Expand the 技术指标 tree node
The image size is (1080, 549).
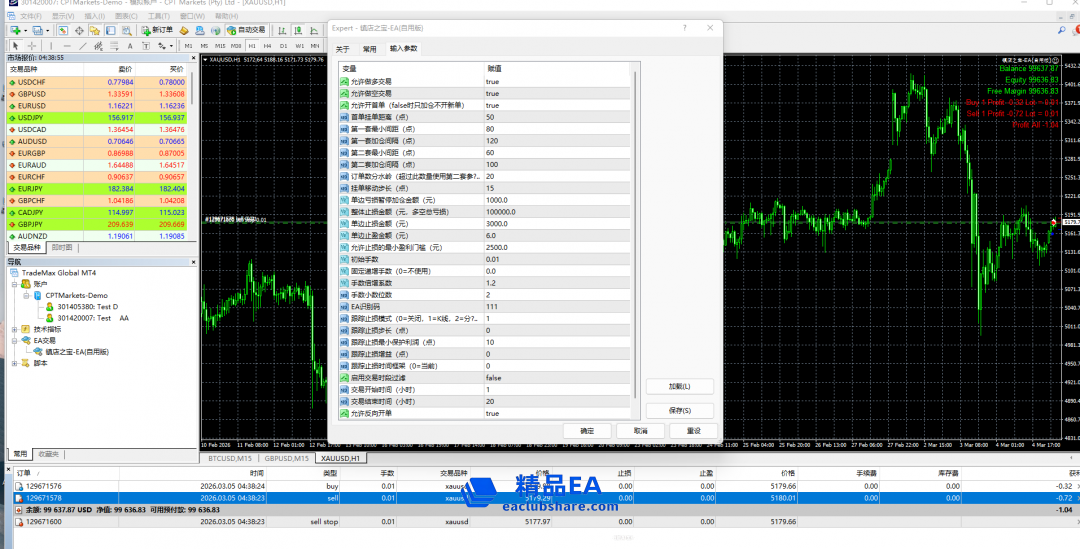tap(14, 329)
